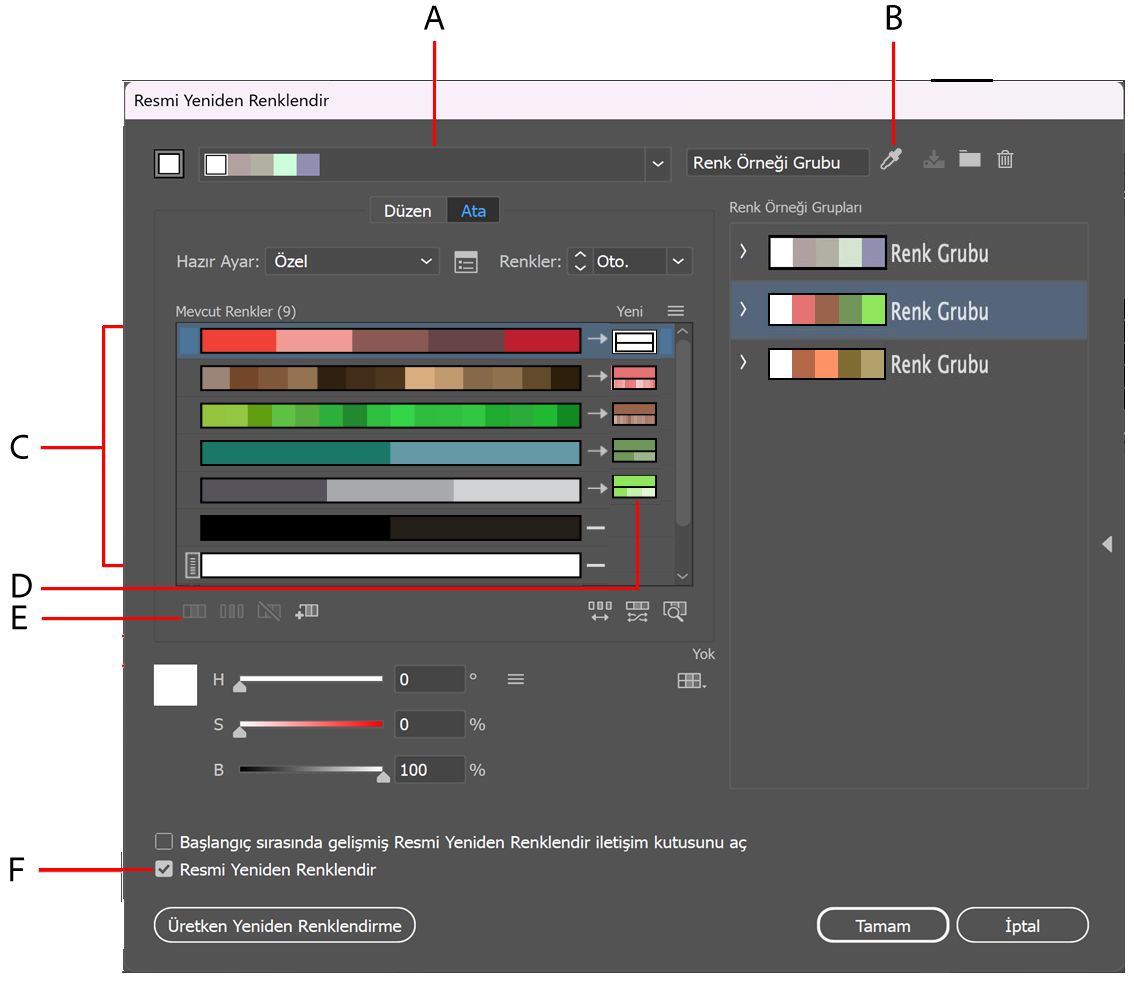Click find color in artwork magnifier icon
This screenshot has width=1134, height=985.
point(675,612)
